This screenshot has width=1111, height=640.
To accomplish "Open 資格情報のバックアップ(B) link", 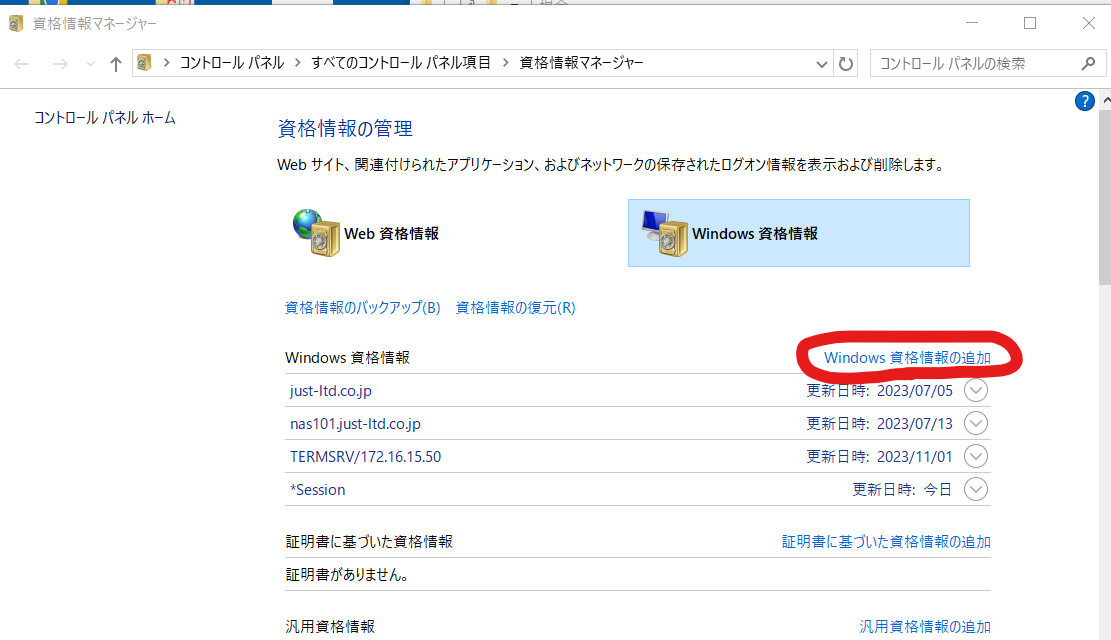I will pyautogui.click(x=362, y=308).
